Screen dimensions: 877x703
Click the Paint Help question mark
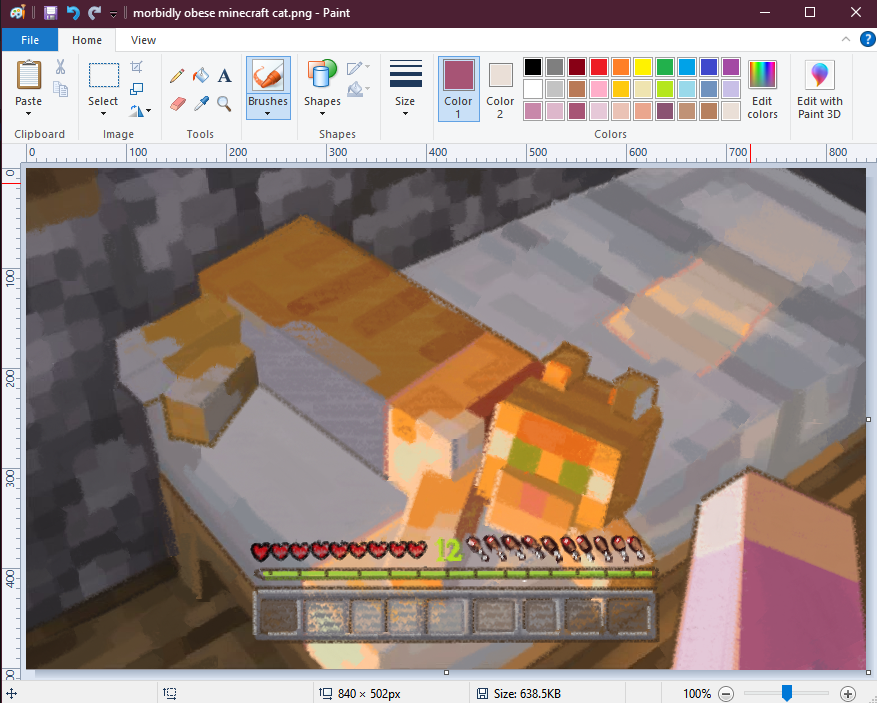click(x=867, y=39)
